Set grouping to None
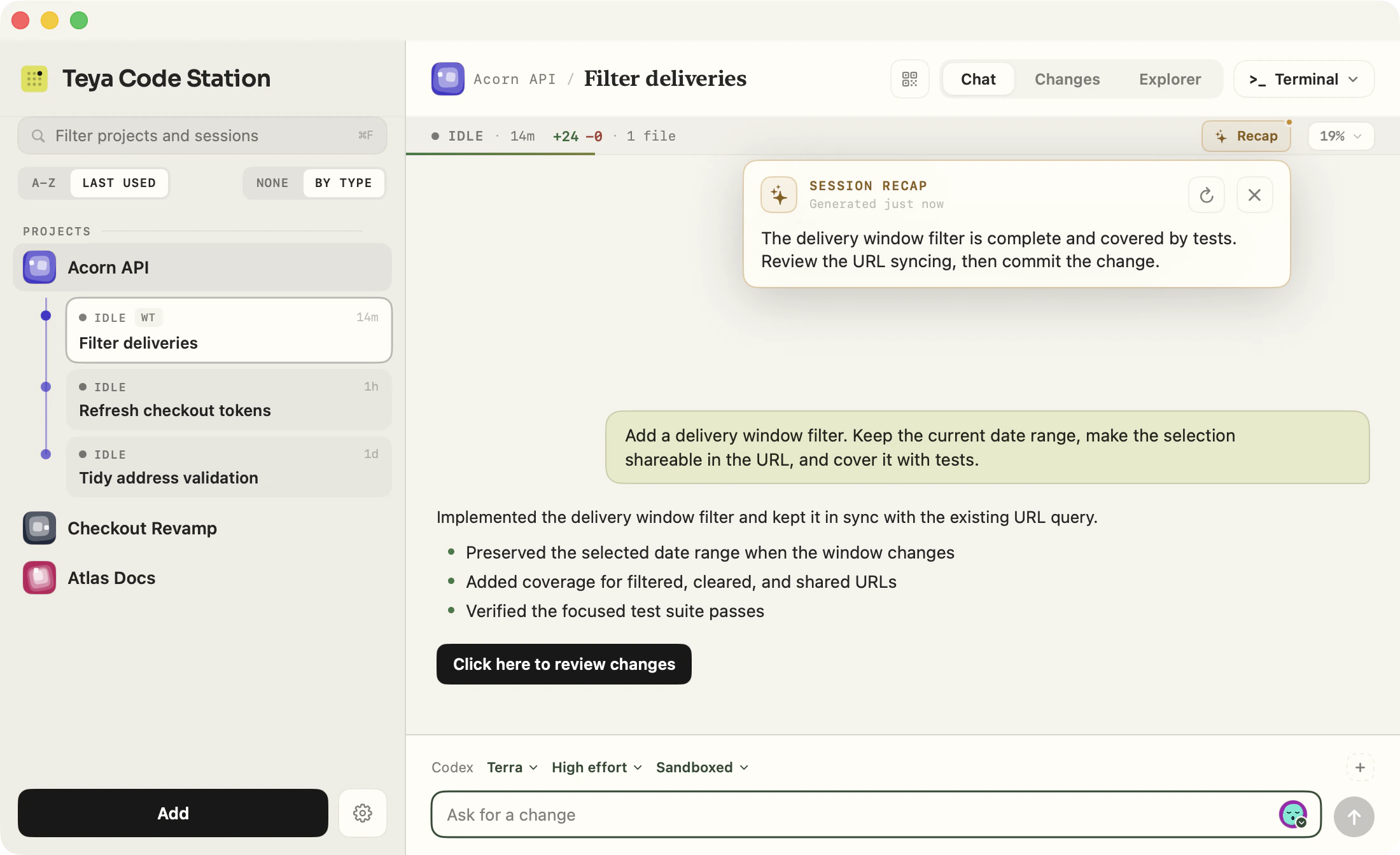The height and width of the screenshot is (855, 1400). coord(272,183)
